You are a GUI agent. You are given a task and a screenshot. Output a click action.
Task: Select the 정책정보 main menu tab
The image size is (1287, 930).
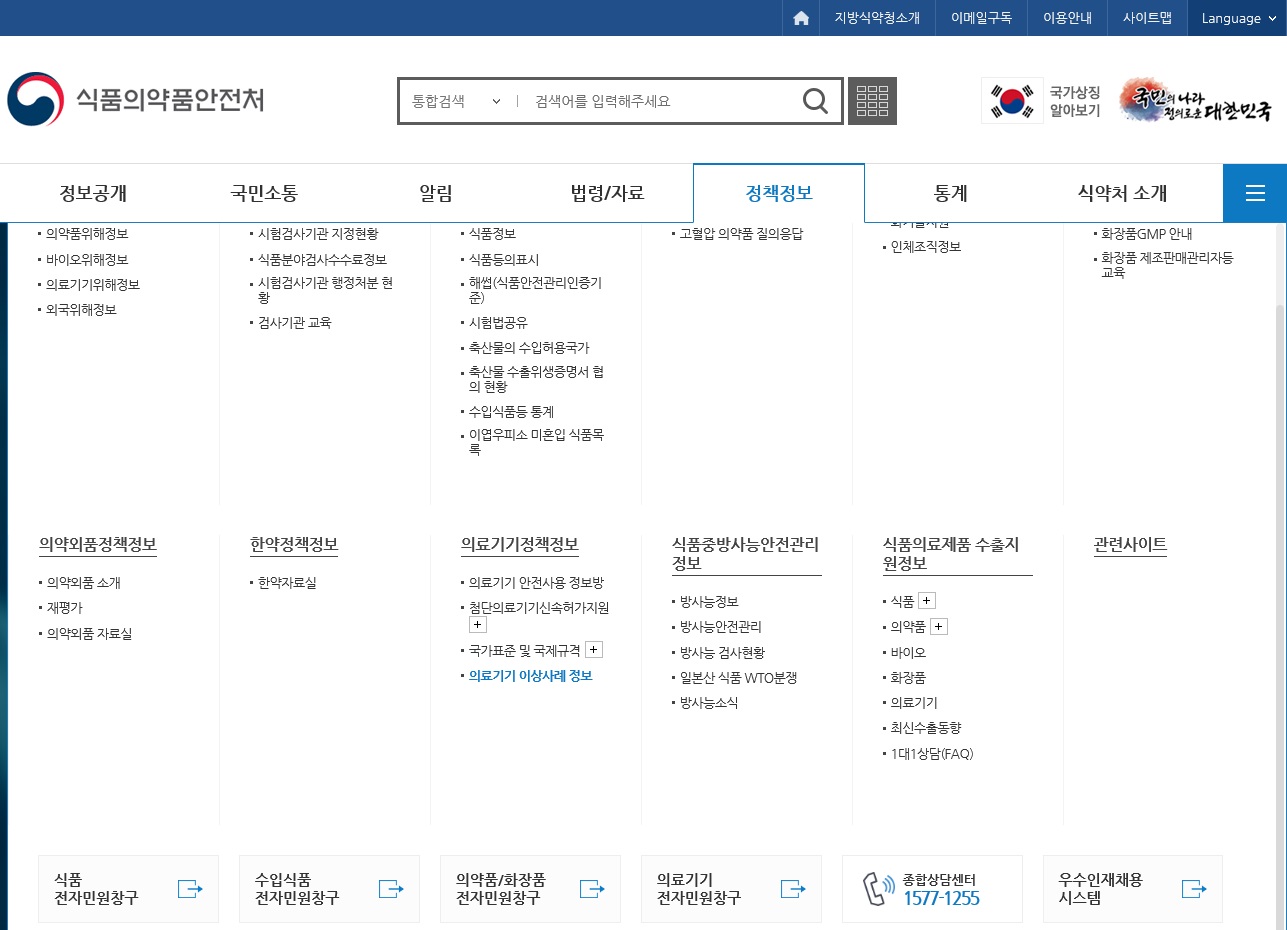779,193
